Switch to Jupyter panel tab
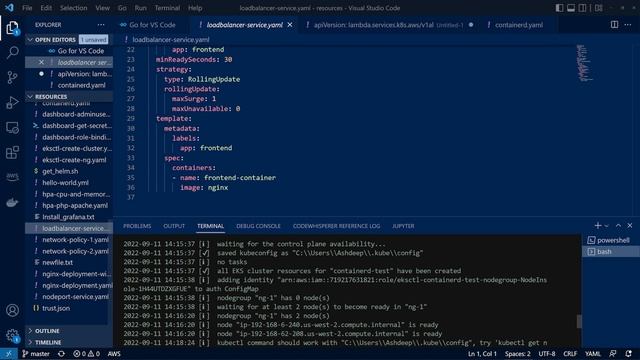Image resolution: width=640 pixels, height=360 pixels. pyautogui.click(x=403, y=226)
